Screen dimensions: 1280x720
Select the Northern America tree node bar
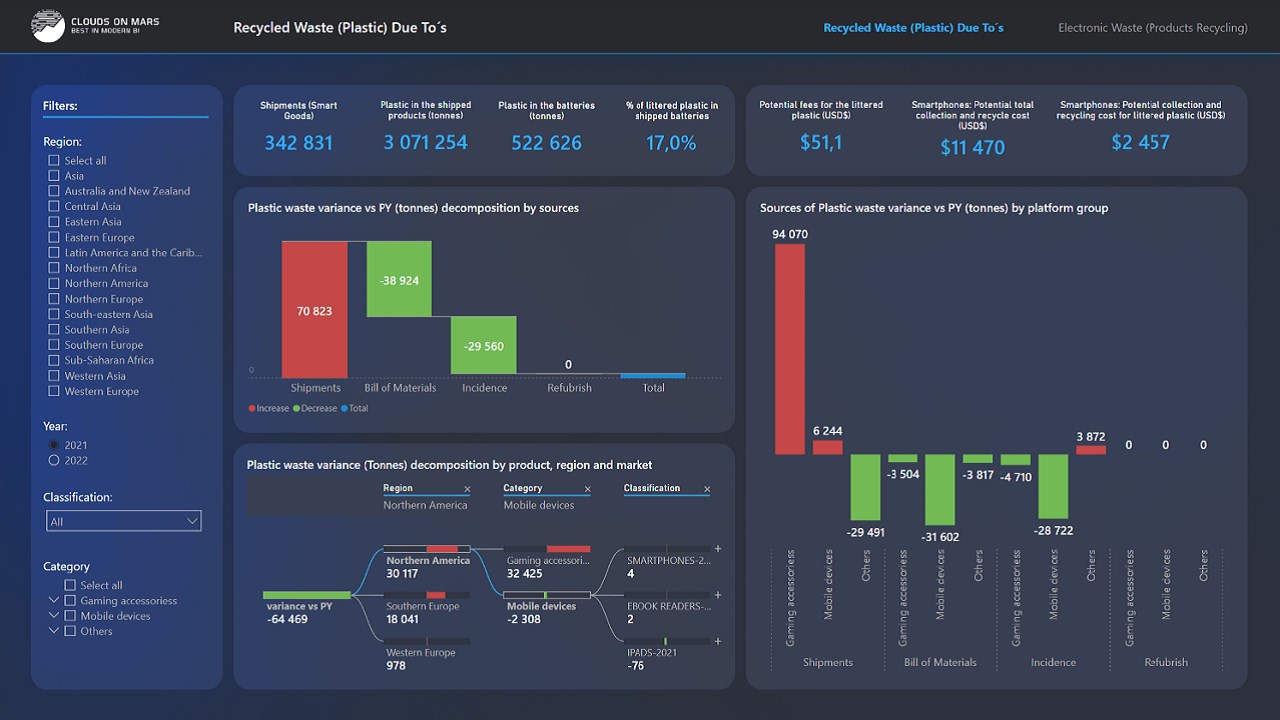pos(427,549)
